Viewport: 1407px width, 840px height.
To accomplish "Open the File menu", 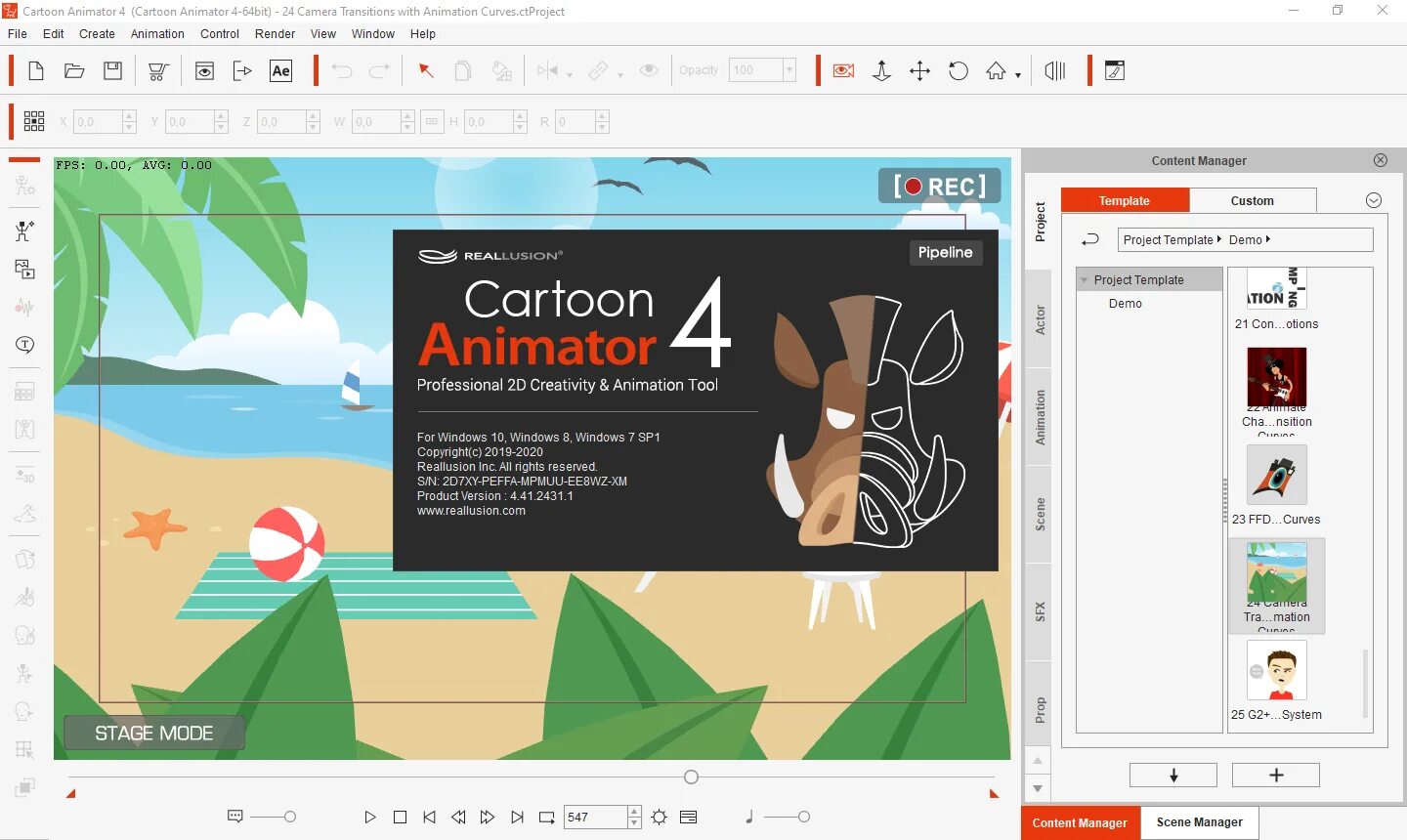I will tap(18, 33).
